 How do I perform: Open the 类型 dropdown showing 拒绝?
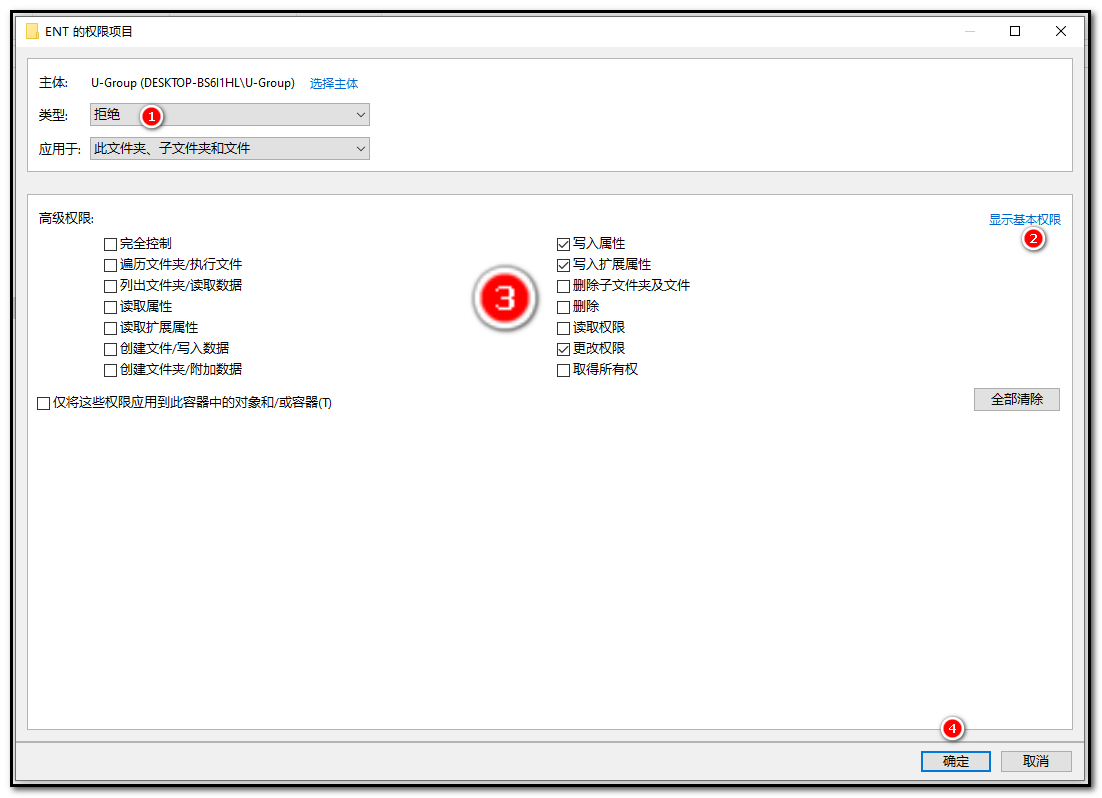229,115
